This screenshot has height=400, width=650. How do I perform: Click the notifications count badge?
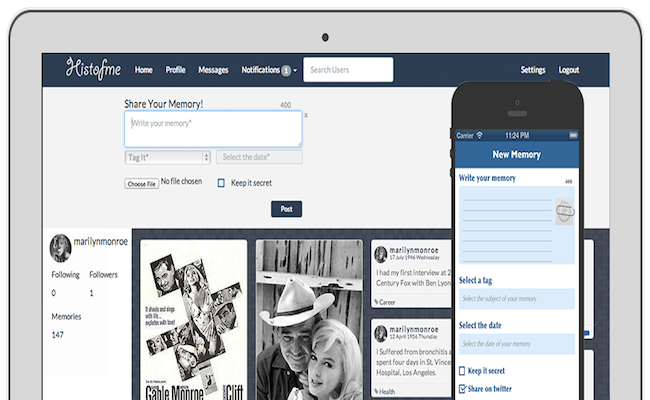click(x=286, y=70)
